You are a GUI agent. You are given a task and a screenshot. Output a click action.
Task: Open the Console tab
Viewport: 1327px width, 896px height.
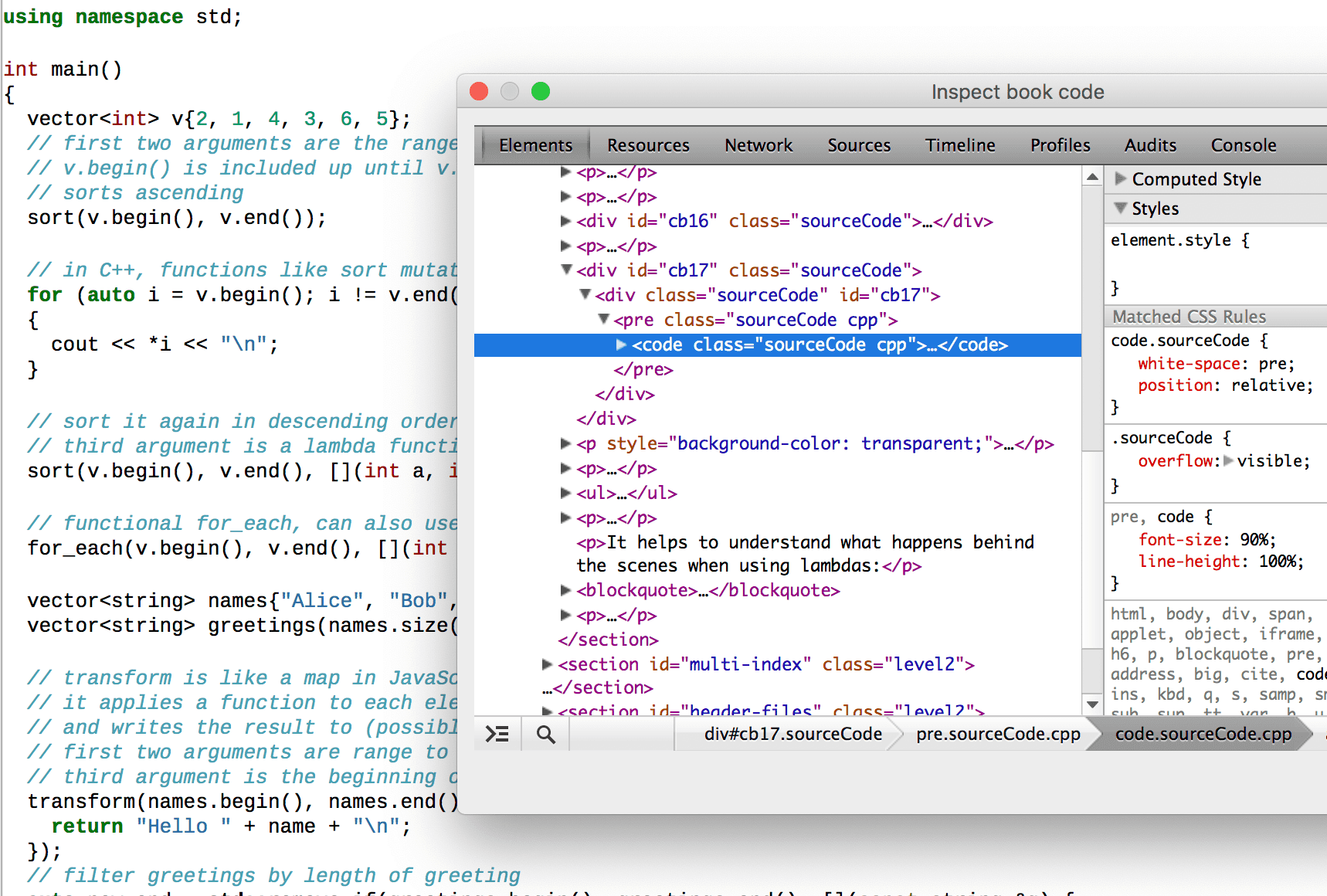coord(1243,145)
